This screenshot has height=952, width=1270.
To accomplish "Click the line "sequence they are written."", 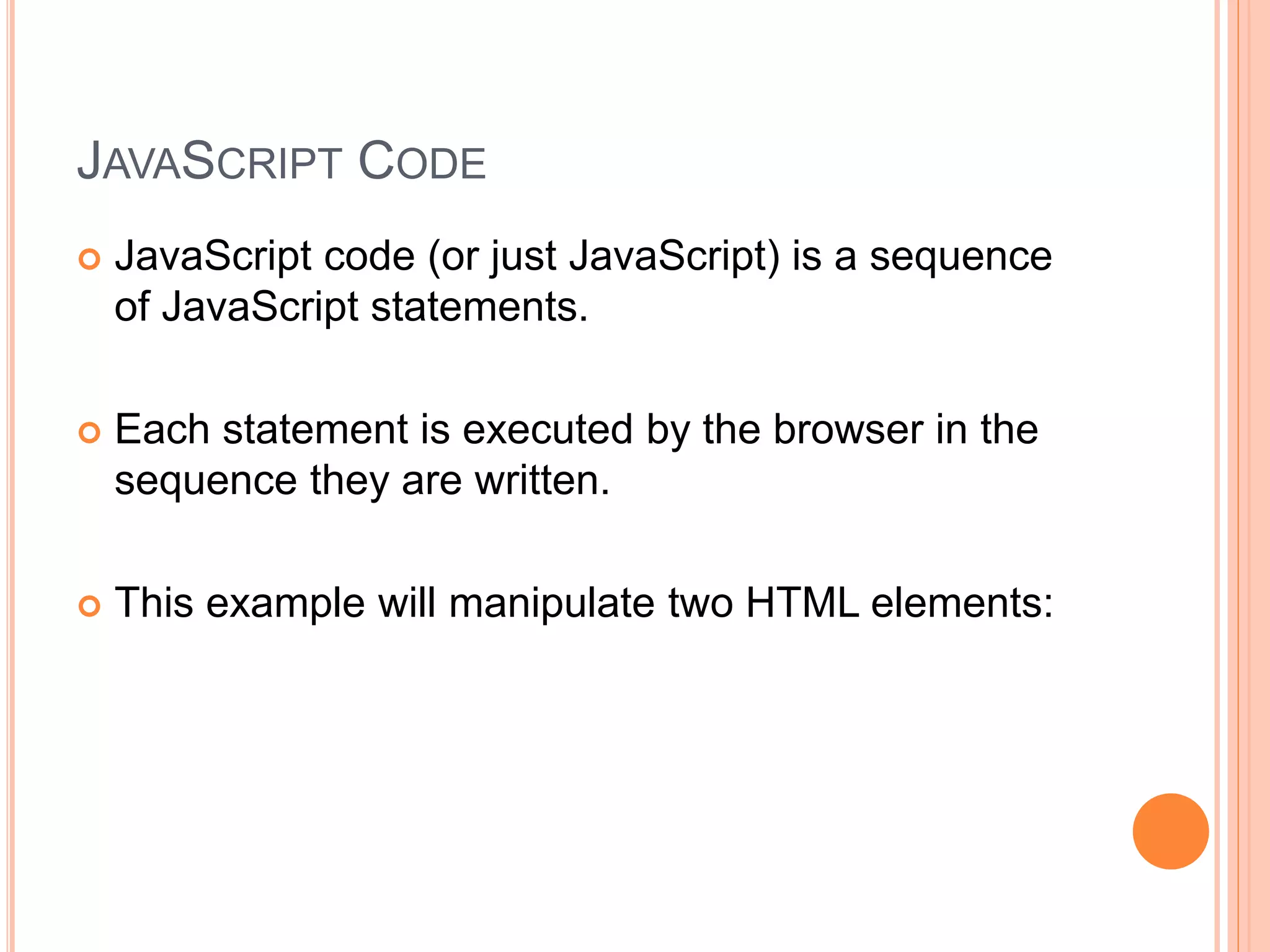I will coord(362,480).
